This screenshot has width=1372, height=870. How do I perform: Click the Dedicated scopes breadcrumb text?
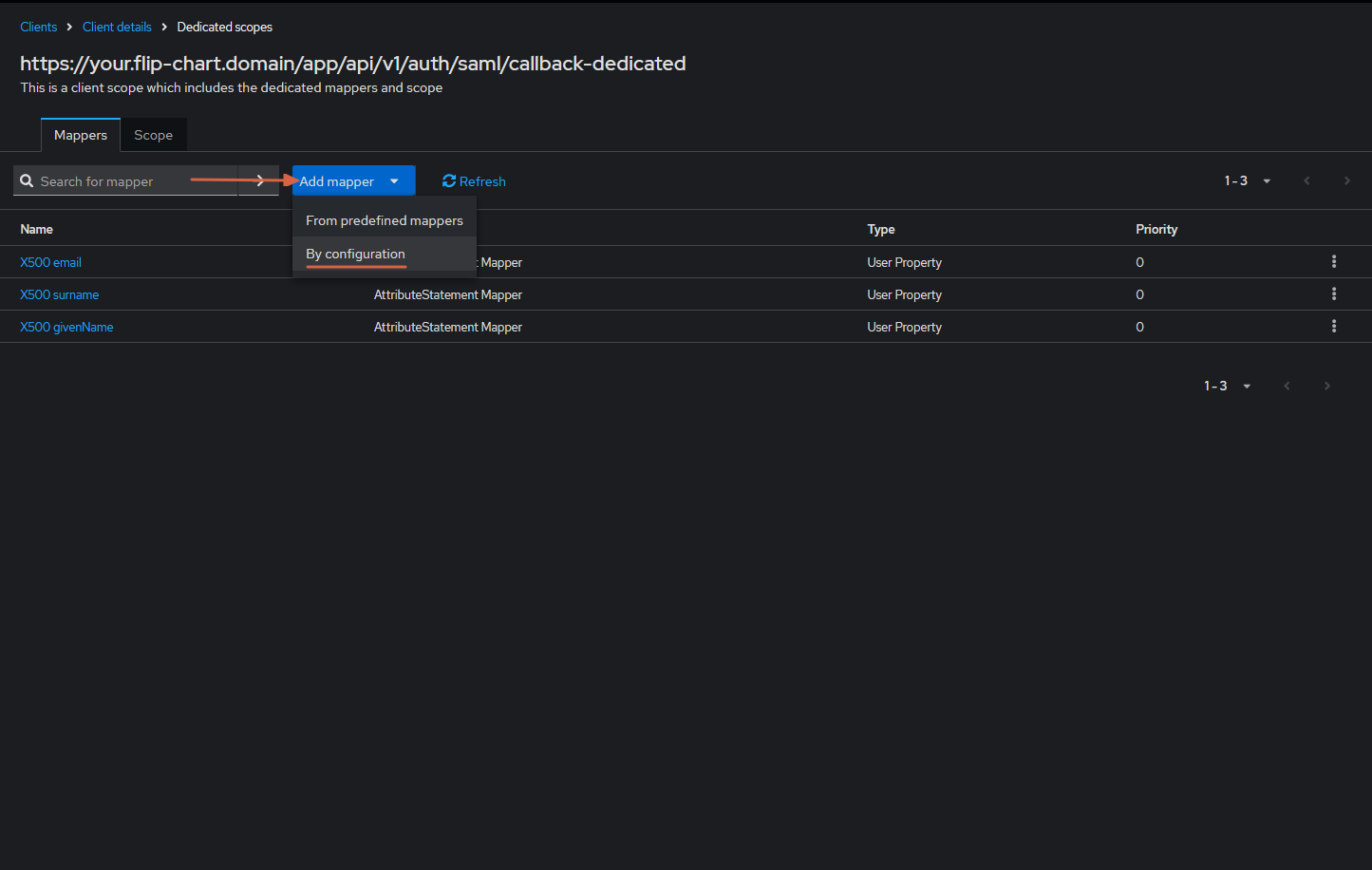224,27
